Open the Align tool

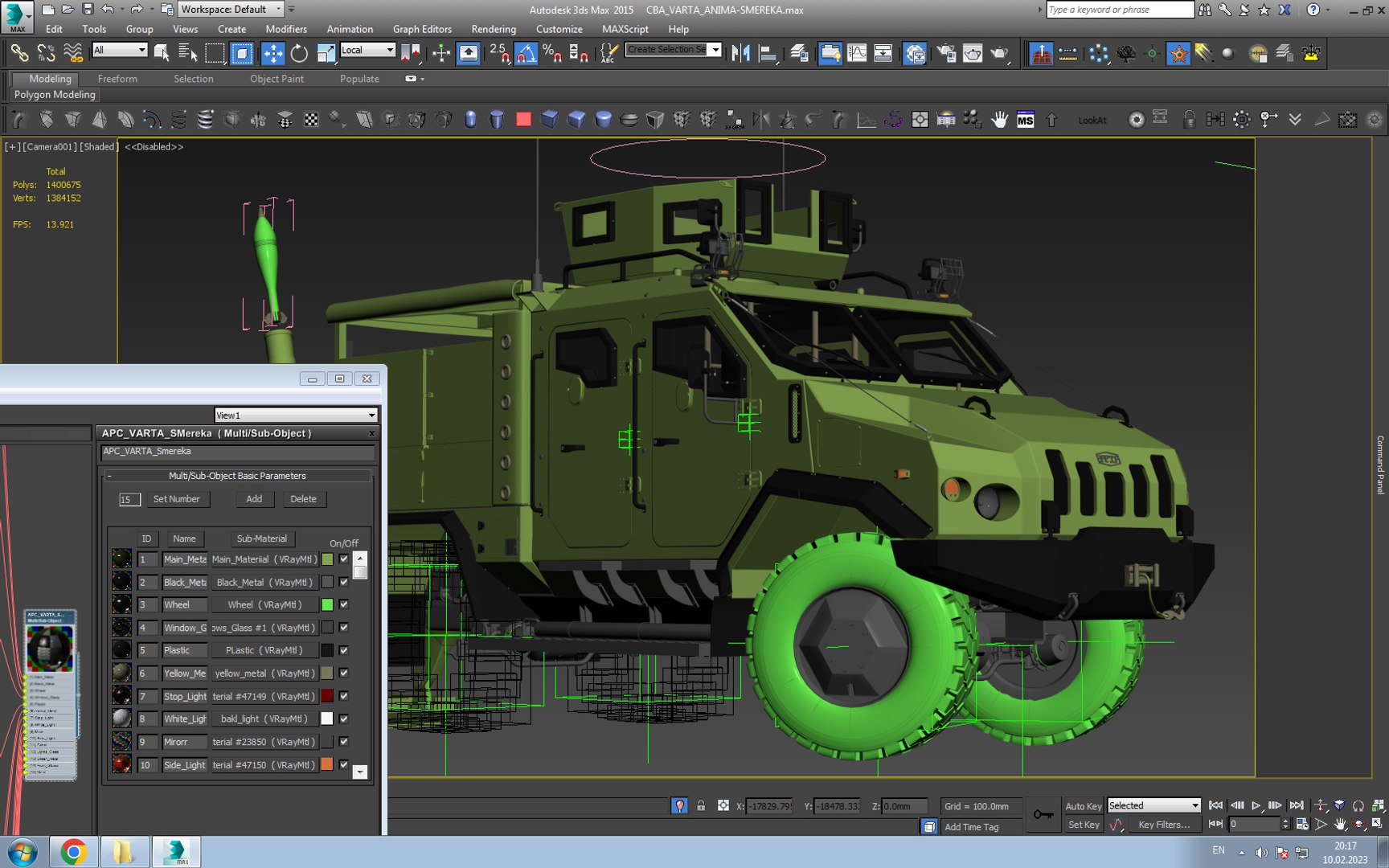tap(768, 54)
